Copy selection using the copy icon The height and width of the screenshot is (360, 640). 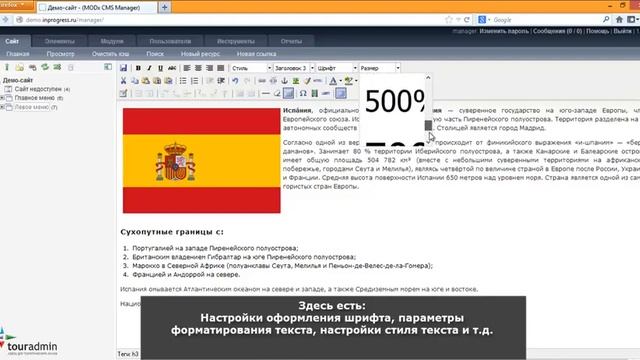[134, 81]
